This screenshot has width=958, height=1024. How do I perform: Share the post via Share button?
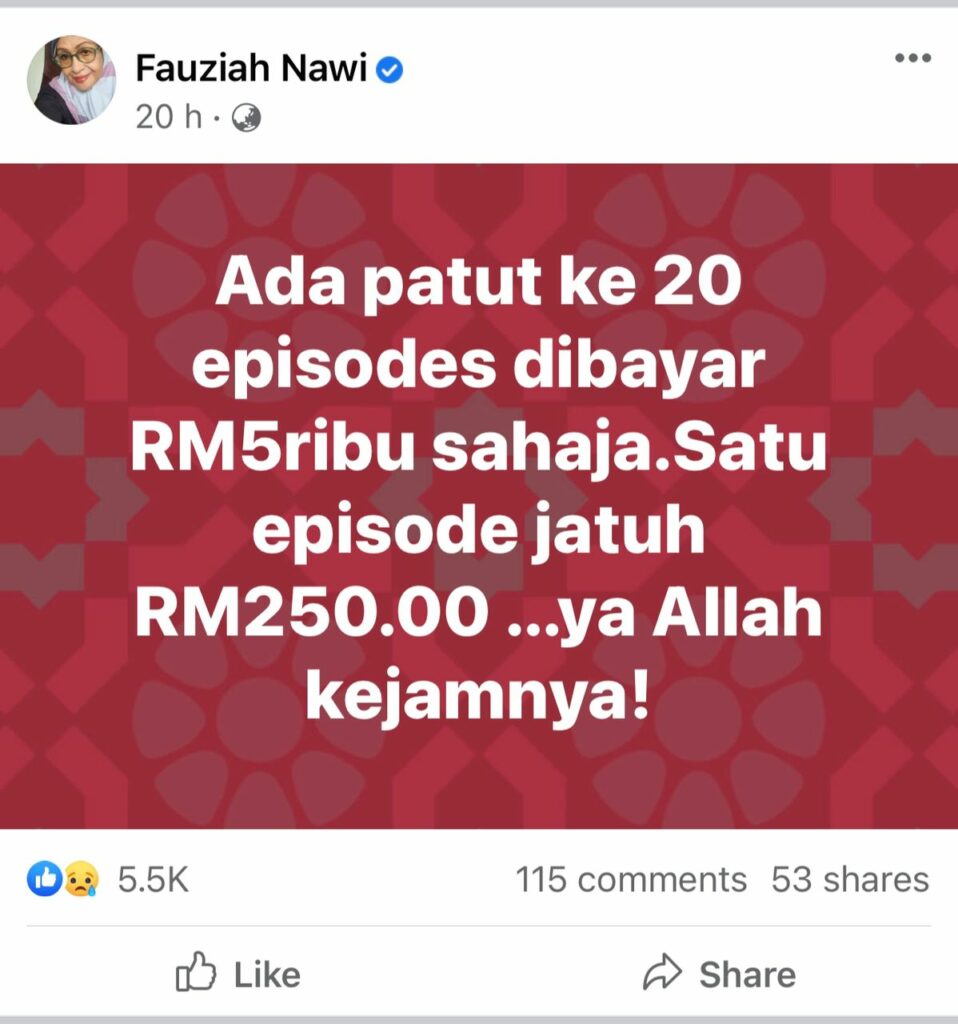tap(719, 973)
